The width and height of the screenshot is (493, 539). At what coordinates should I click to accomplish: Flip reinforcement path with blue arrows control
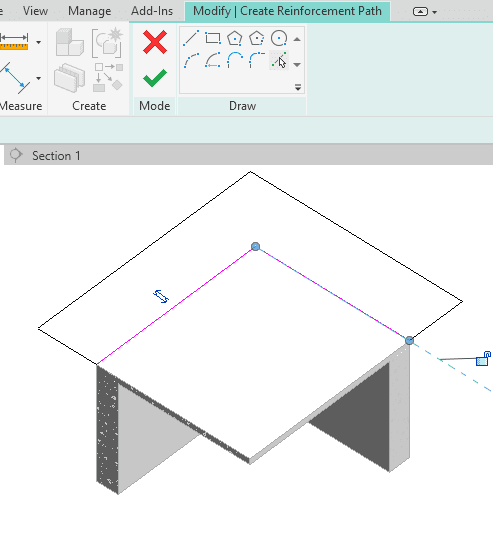click(161, 296)
